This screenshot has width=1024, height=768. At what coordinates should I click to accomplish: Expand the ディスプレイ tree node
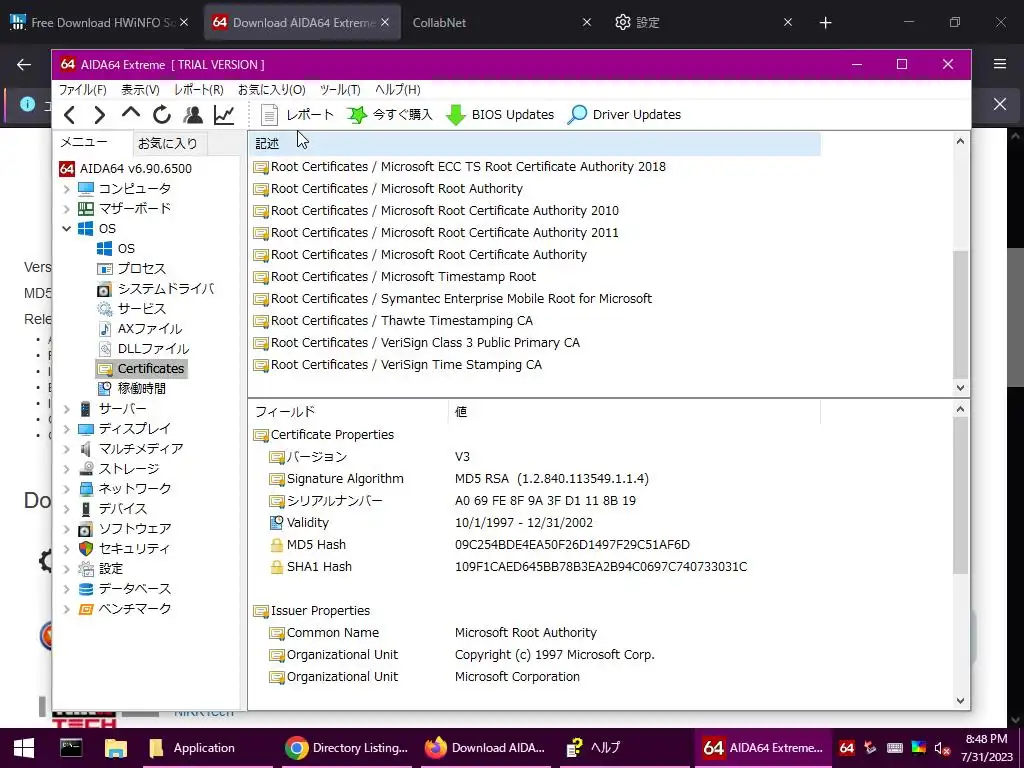(x=66, y=429)
